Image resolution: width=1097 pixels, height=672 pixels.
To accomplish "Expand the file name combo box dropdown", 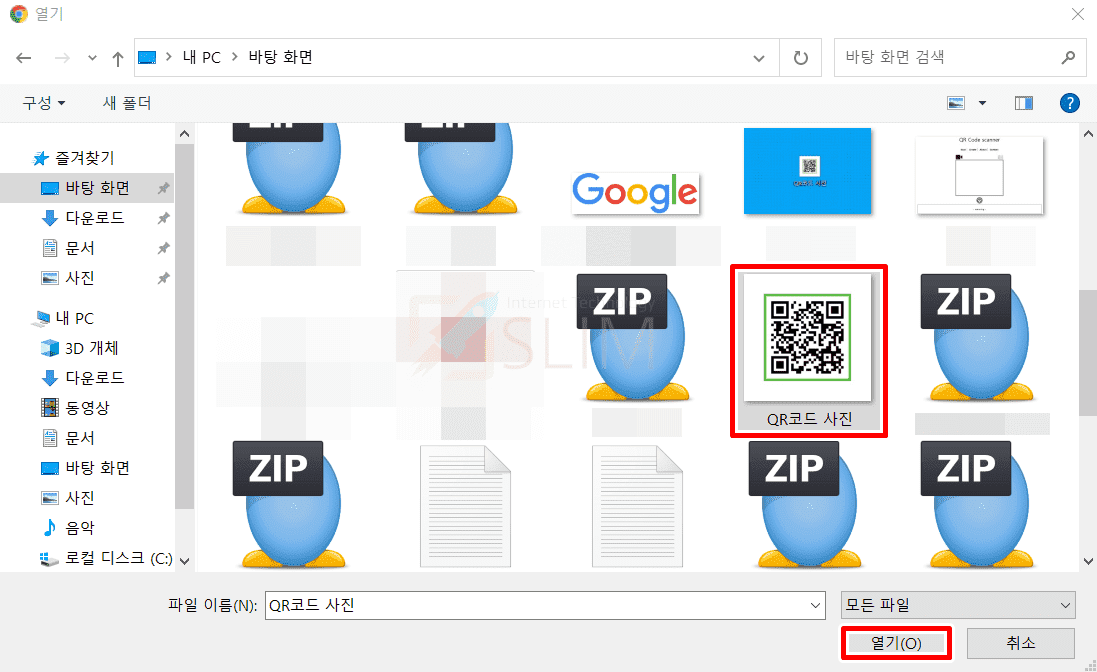I will coord(815,606).
